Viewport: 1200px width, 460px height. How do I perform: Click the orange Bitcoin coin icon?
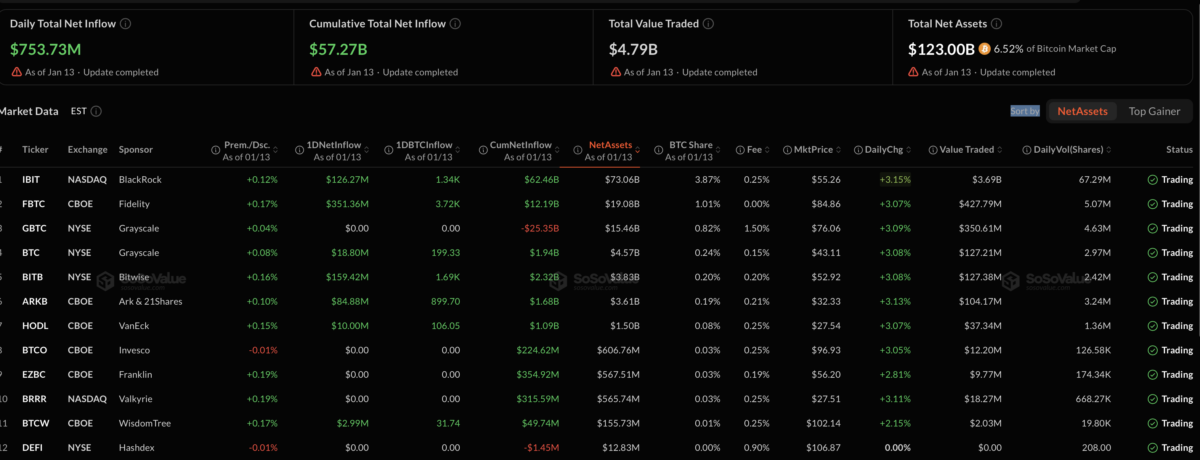[984, 48]
